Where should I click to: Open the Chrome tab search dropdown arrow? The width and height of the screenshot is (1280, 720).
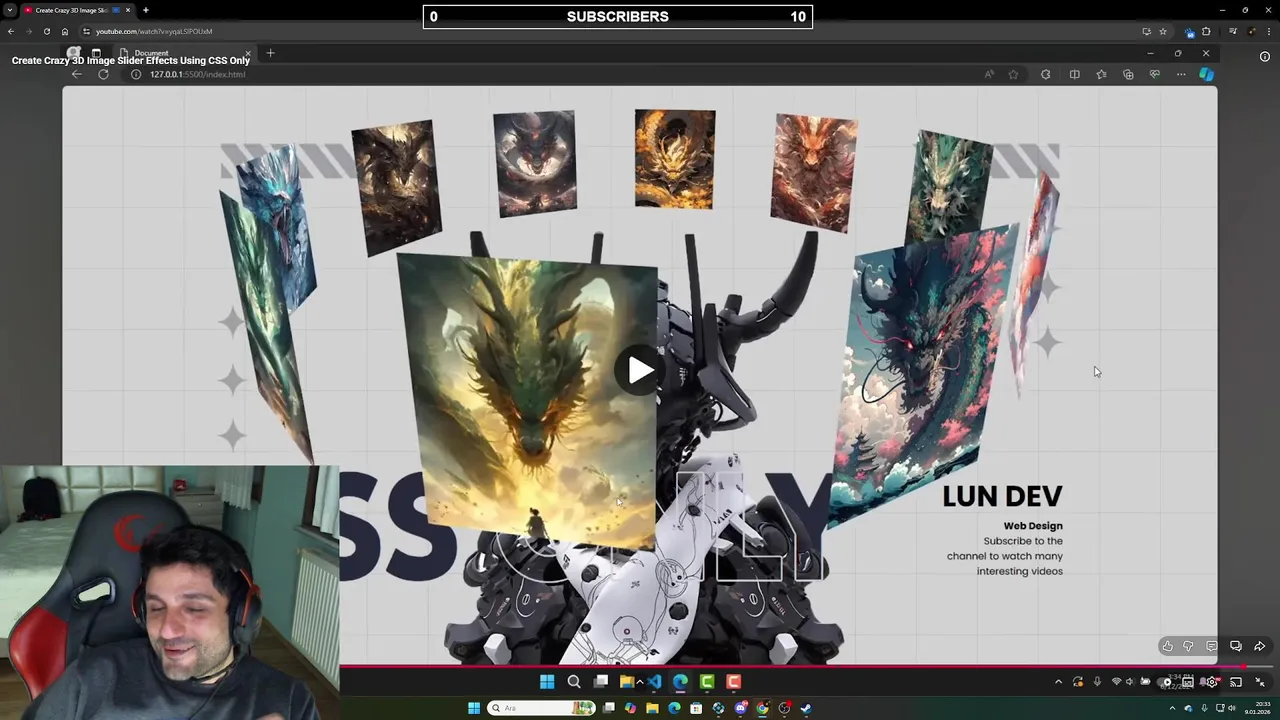click(x=10, y=10)
